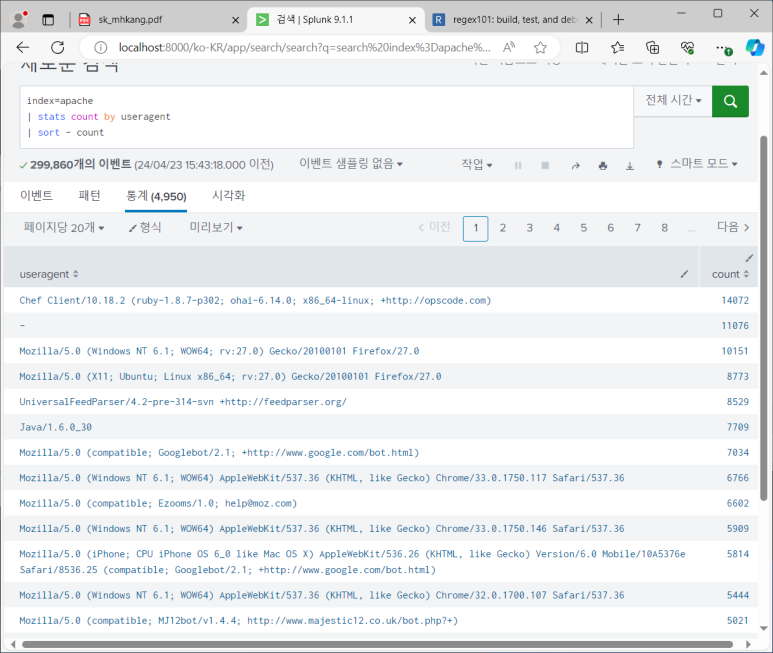773x653 pixels.
Task: Pause the search job
Action: [518, 166]
